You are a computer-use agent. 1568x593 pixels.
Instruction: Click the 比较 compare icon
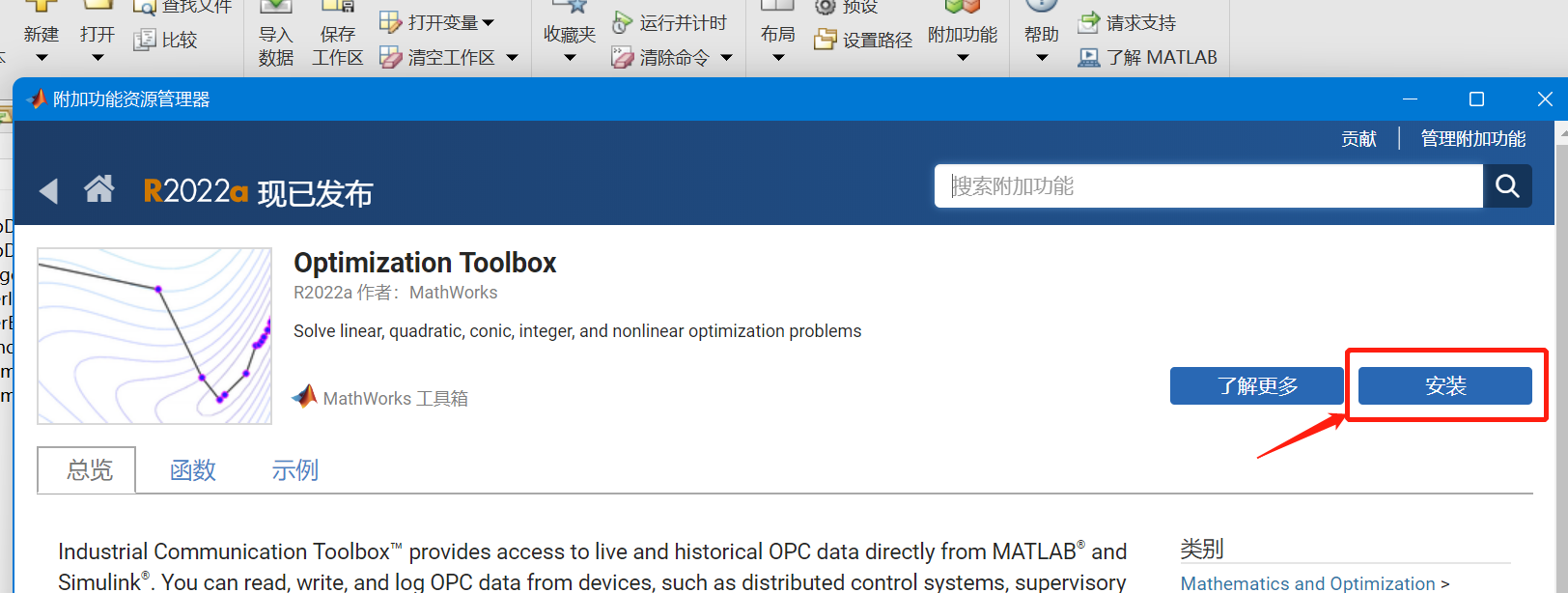145,40
